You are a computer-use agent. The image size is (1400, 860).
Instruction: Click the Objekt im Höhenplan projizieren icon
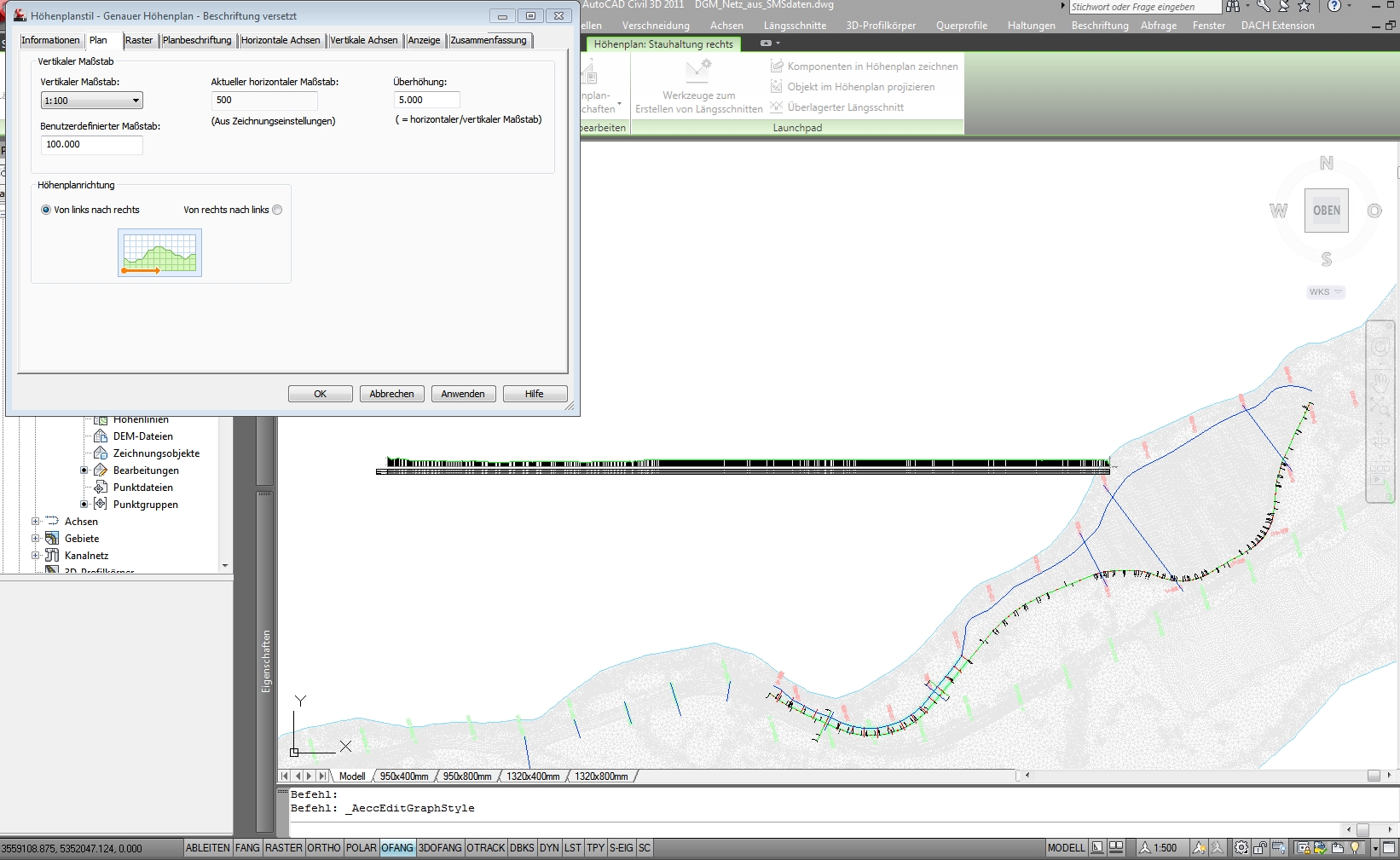click(777, 86)
